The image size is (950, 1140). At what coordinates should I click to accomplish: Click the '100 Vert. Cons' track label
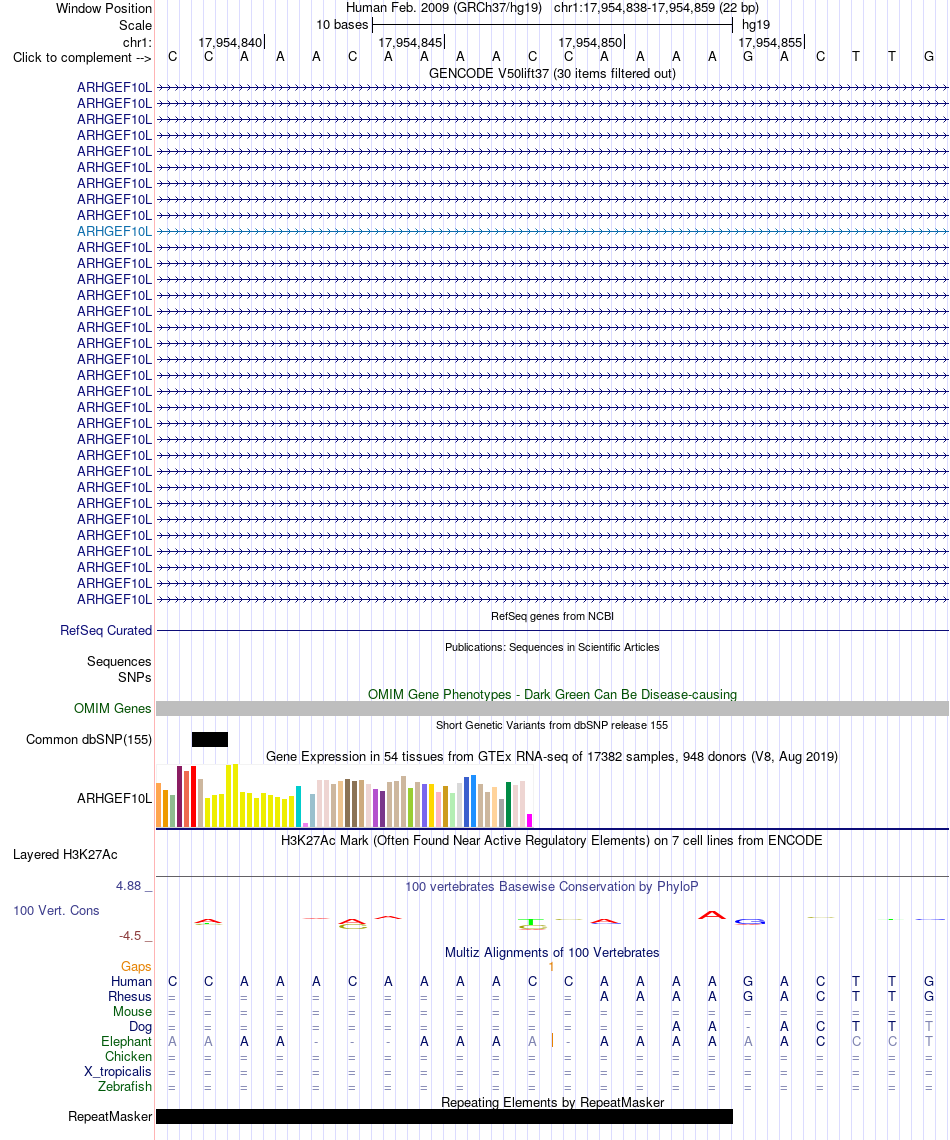point(56,910)
